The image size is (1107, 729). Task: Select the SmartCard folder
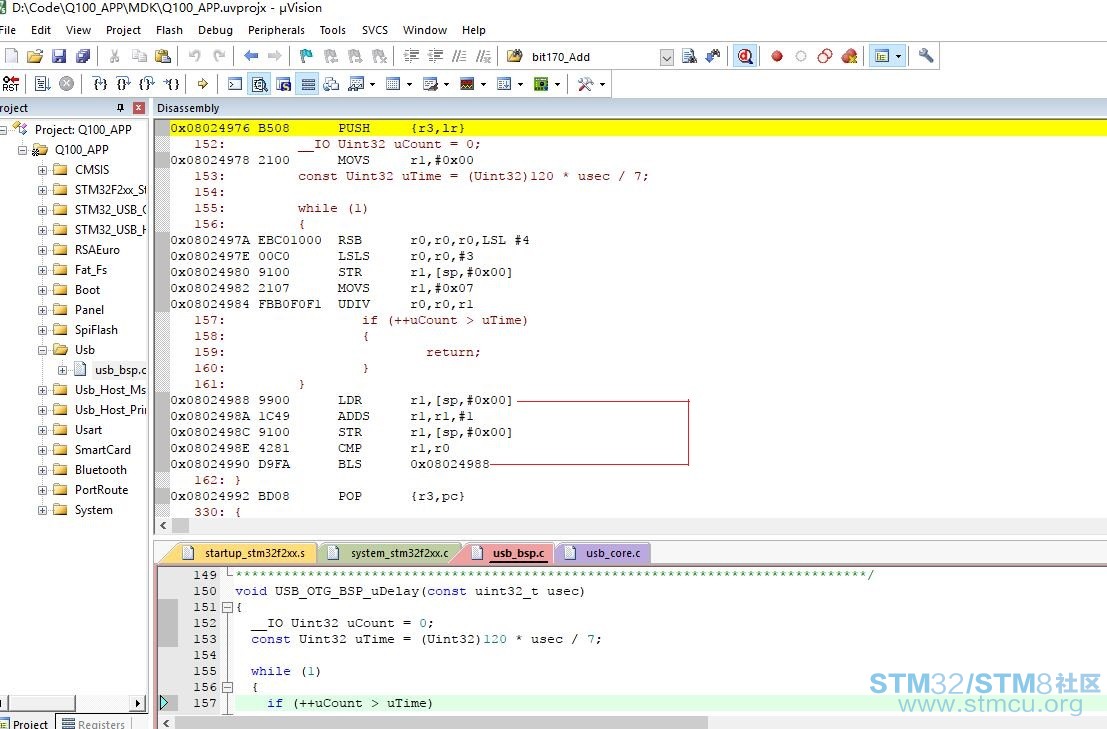pyautogui.click(x=102, y=450)
